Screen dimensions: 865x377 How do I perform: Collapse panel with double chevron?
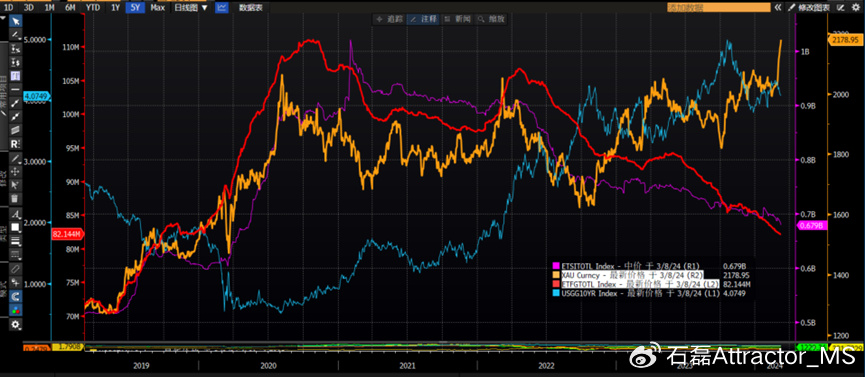pyautogui.click(x=778, y=7)
